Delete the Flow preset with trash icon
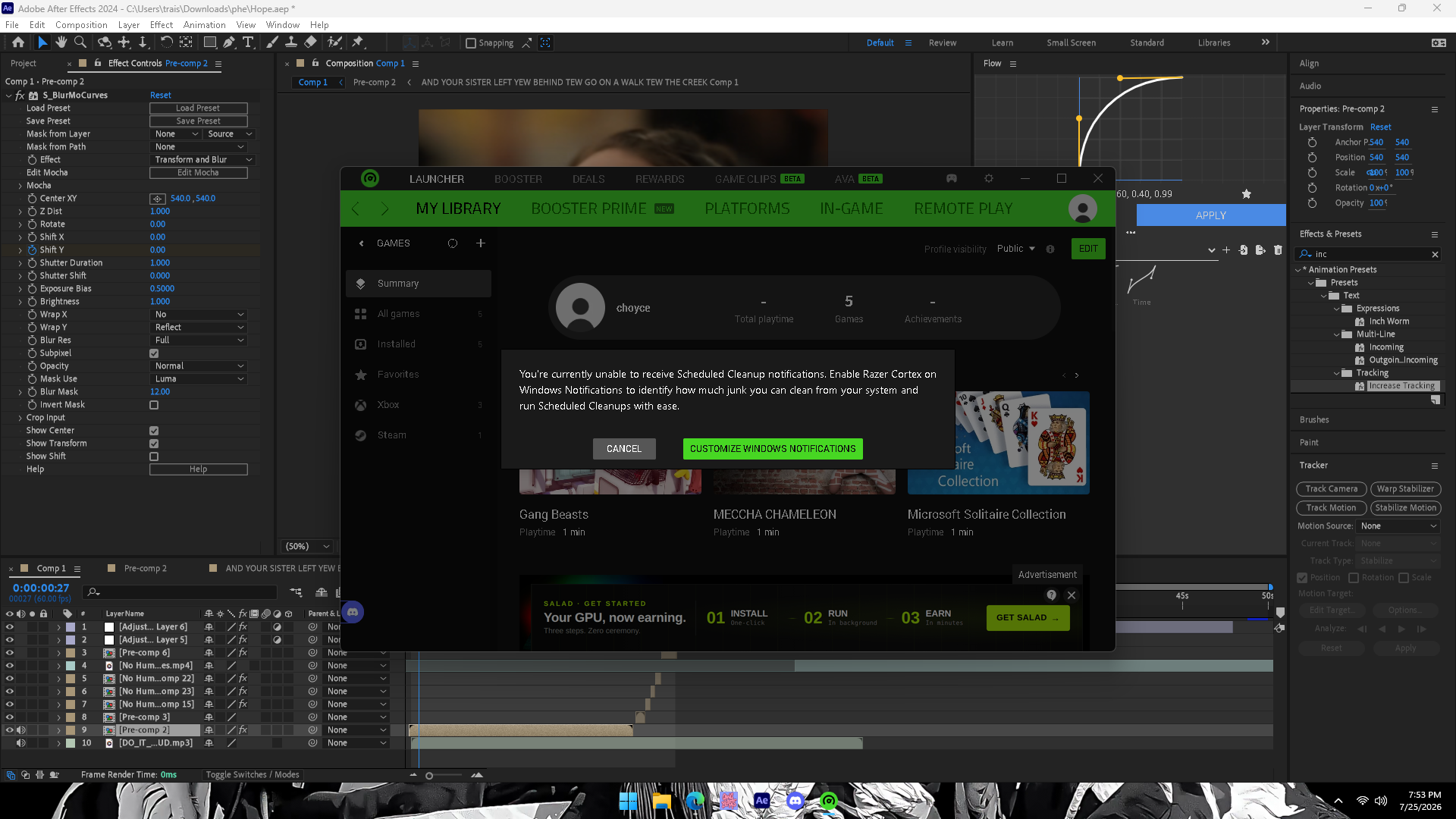The width and height of the screenshot is (1456, 819). [1278, 249]
